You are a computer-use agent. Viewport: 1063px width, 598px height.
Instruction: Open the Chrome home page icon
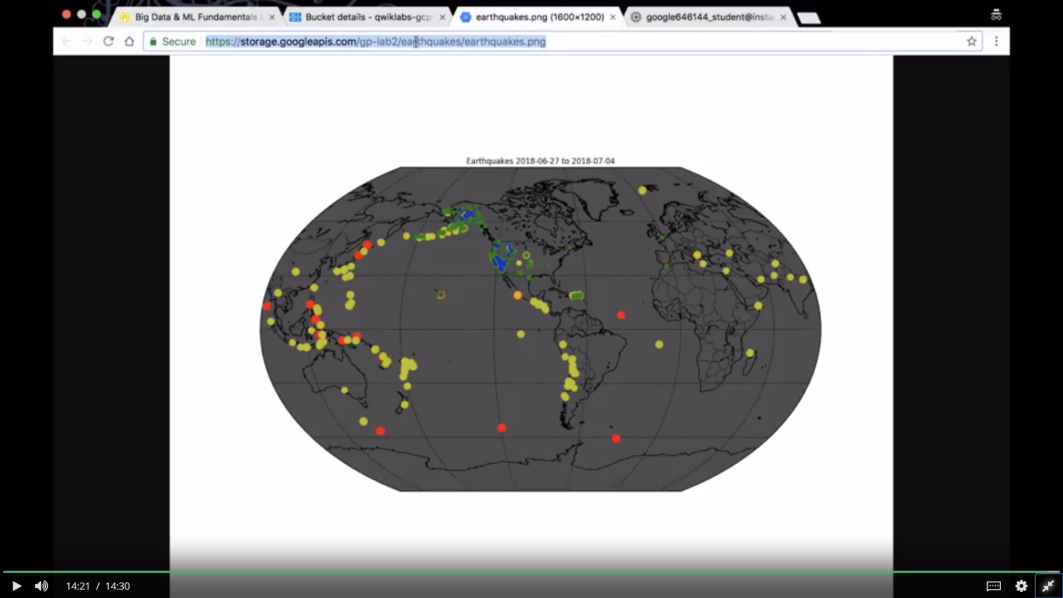tap(127, 42)
